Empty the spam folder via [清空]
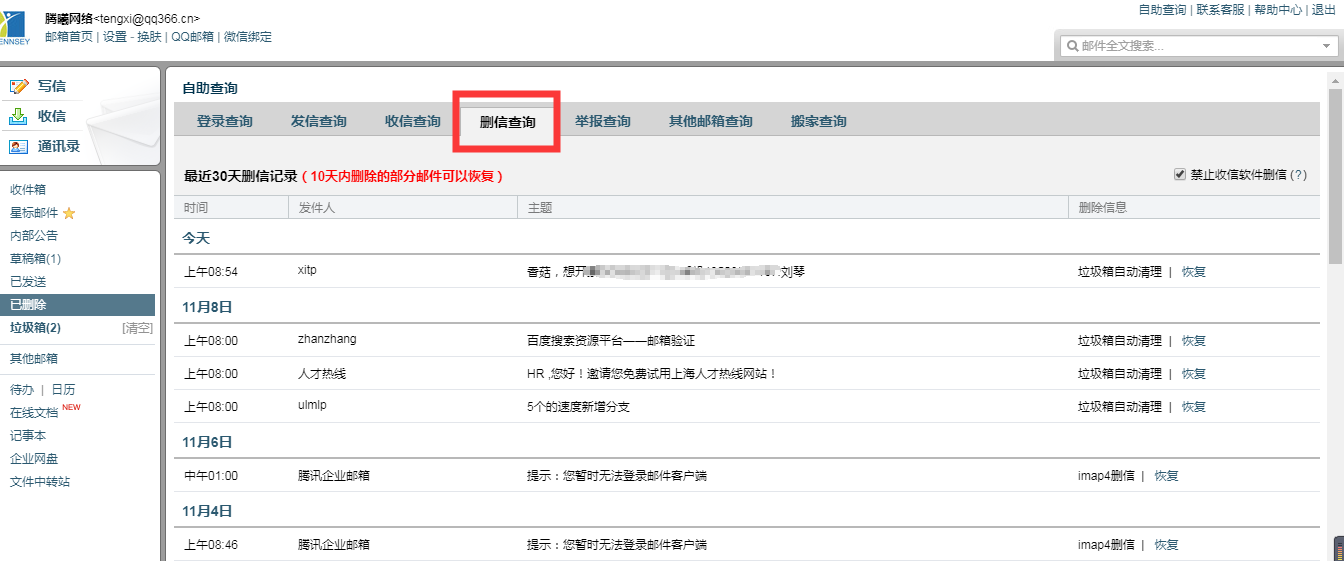 pos(137,328)
